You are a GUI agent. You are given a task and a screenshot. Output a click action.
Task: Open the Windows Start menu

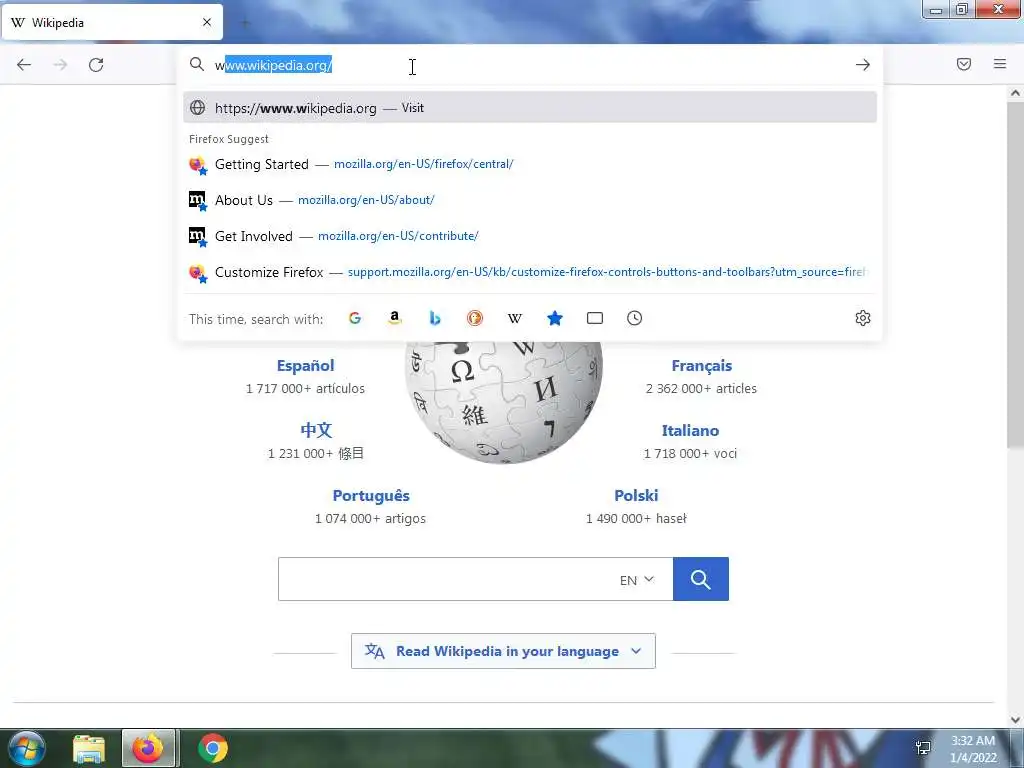coord(25,748)
